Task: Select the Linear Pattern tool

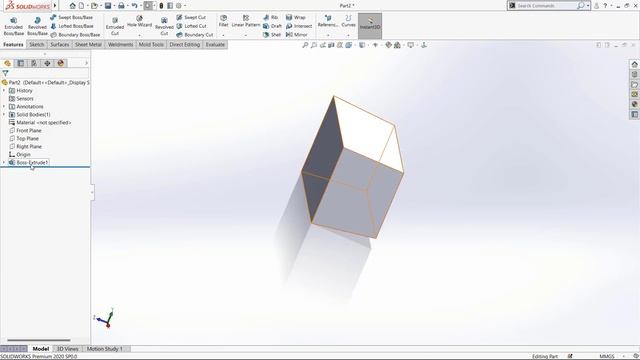Action: (245, 21)
